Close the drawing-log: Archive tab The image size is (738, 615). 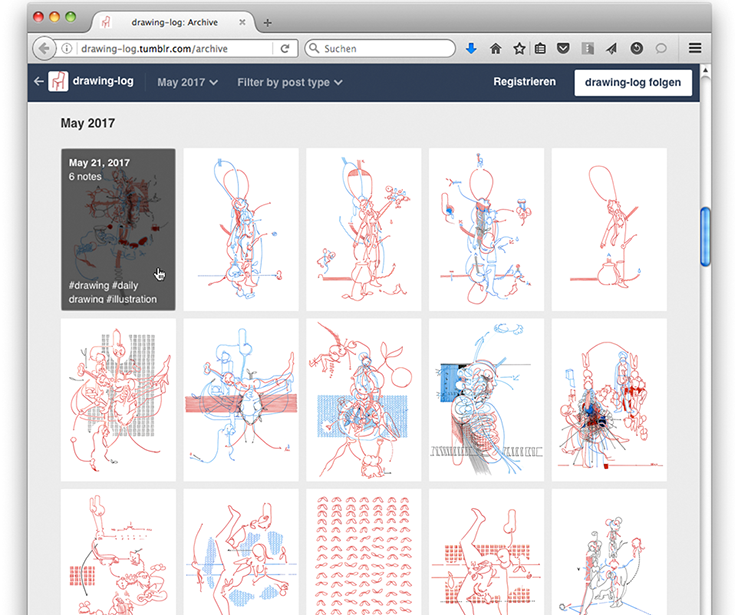point(242,22)
